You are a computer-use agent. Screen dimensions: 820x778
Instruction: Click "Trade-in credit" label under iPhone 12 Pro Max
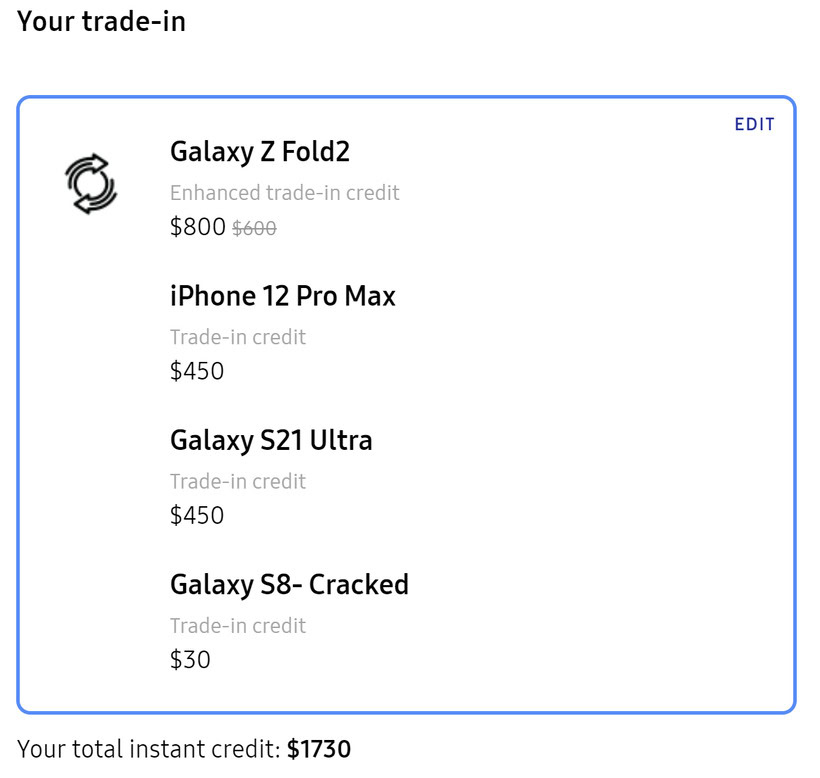(237, 337)
